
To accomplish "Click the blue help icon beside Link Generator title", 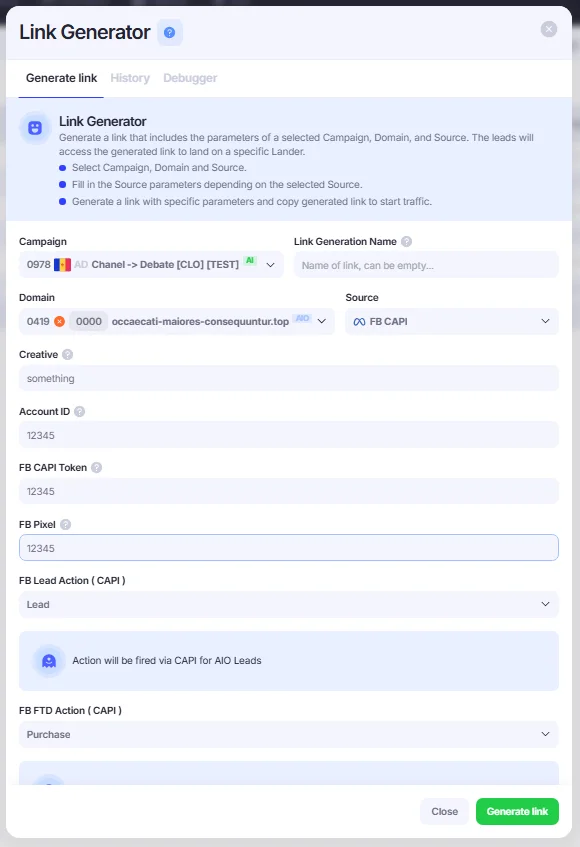I will point(170,32).
